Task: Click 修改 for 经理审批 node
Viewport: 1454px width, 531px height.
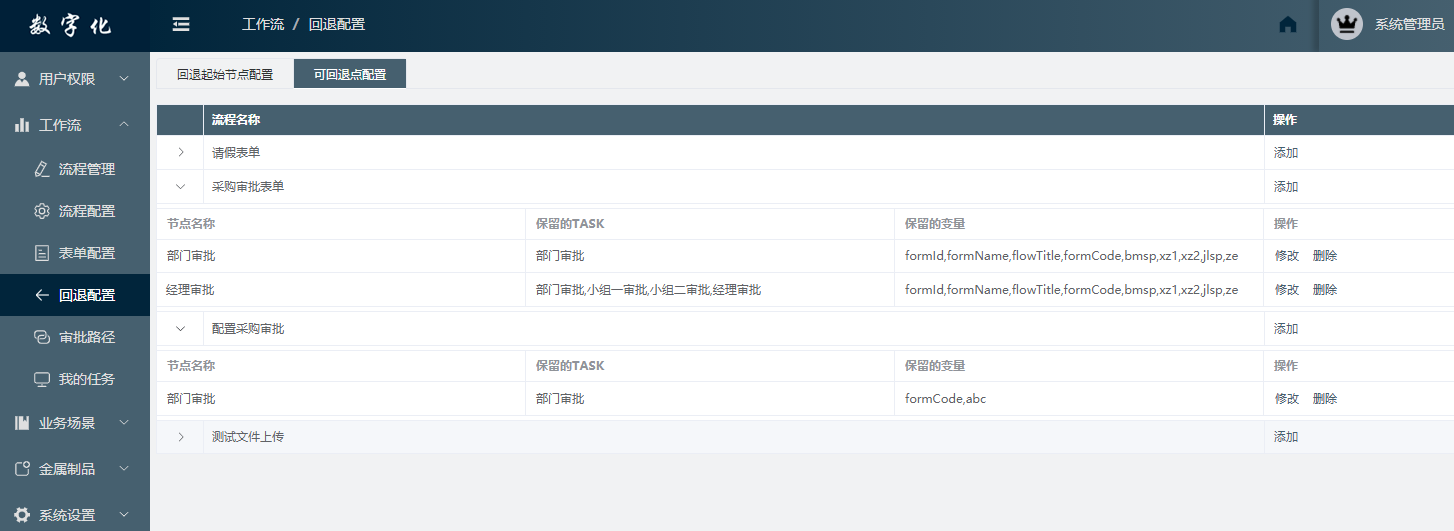Action: [1286, 290]
